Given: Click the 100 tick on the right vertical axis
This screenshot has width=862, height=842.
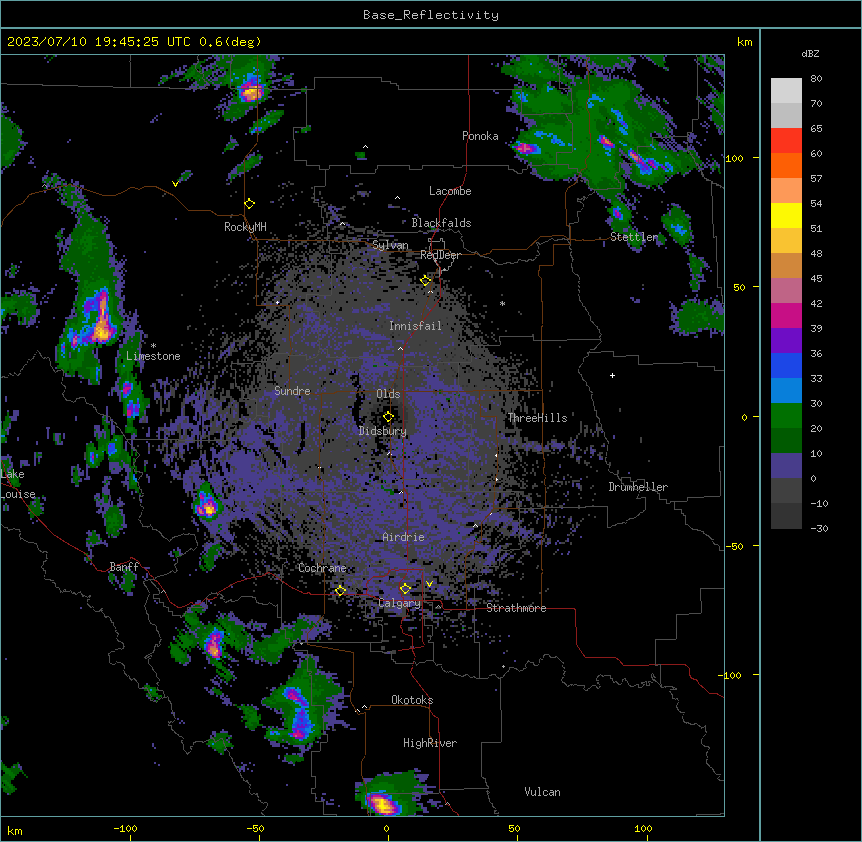Looking at the screenshot, I should point(734,158).
